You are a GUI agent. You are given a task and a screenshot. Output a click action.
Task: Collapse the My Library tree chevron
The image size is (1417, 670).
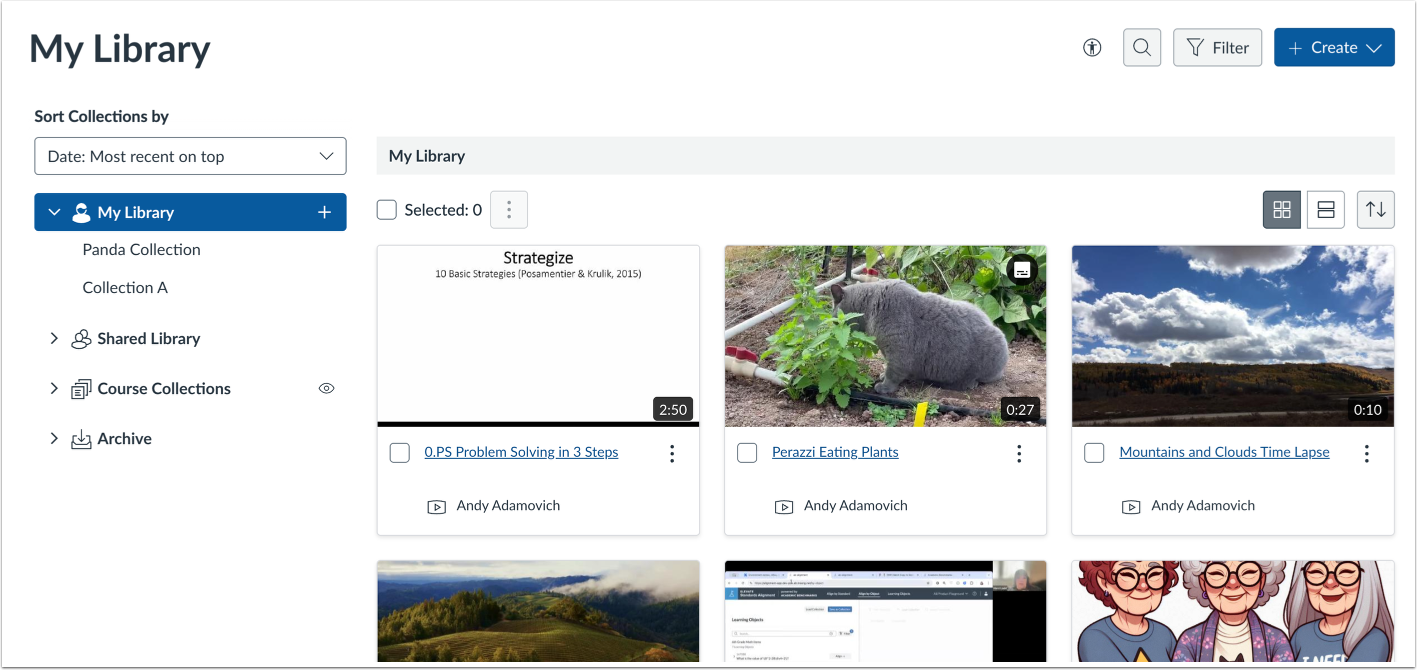point(54,212)
